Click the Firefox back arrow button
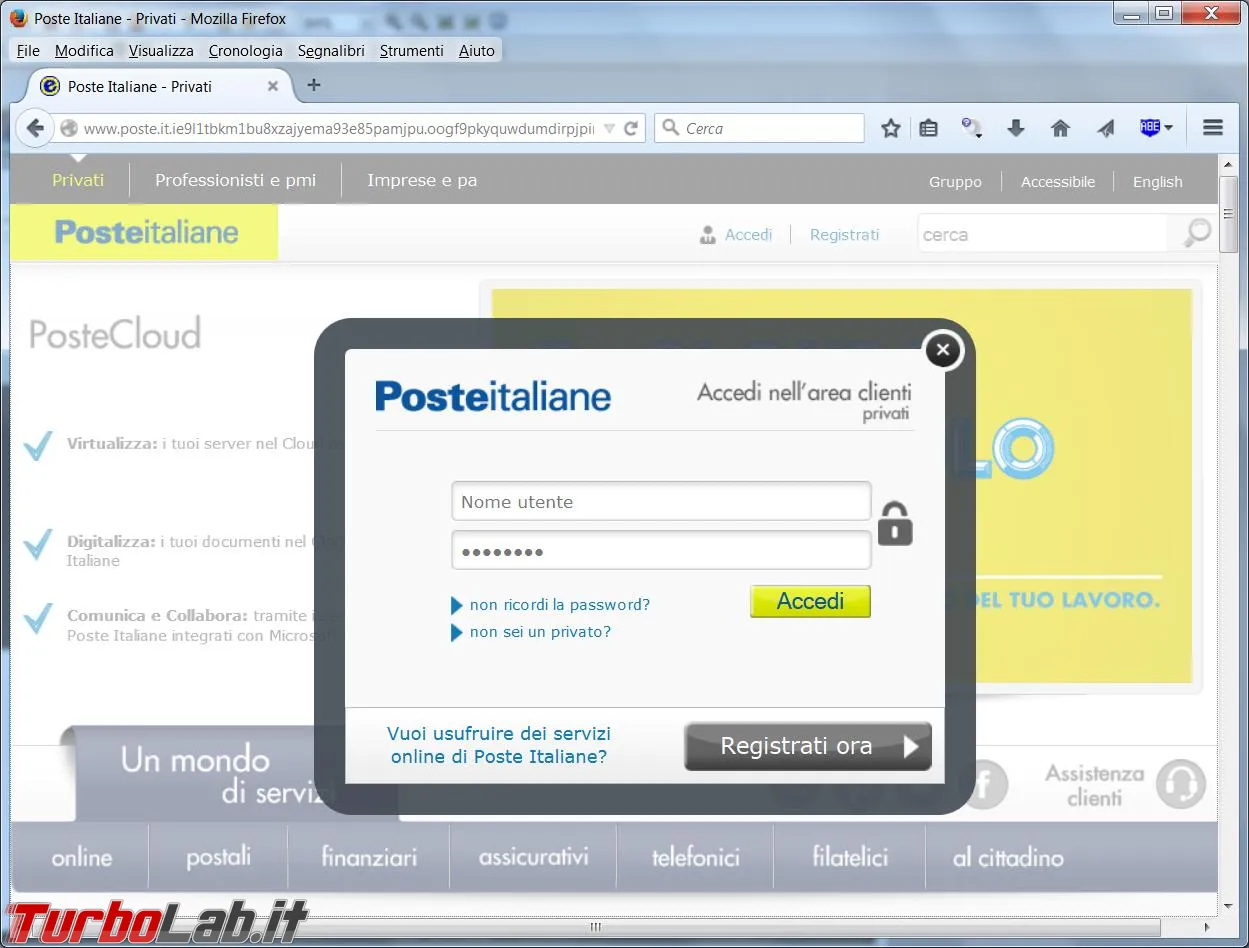Screen dimensions: 1249x948 pos(35,128)
